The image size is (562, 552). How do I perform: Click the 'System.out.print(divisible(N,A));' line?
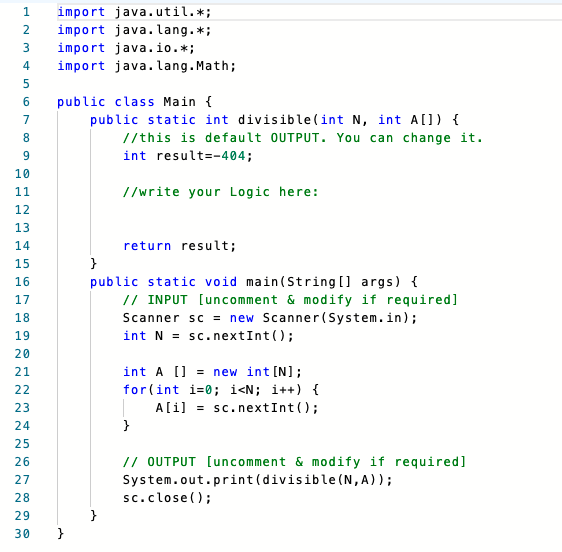pyautogui.click(x=258, y=480)
